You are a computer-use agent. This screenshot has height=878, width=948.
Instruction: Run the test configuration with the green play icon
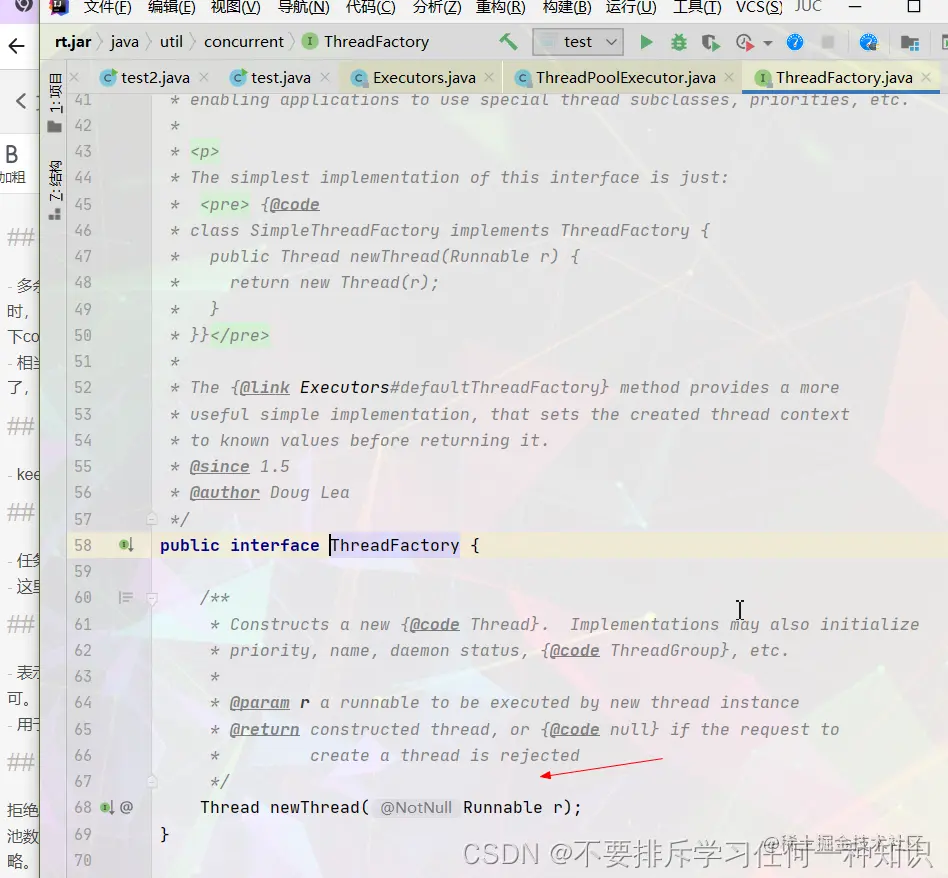click(x=646, y=42)
